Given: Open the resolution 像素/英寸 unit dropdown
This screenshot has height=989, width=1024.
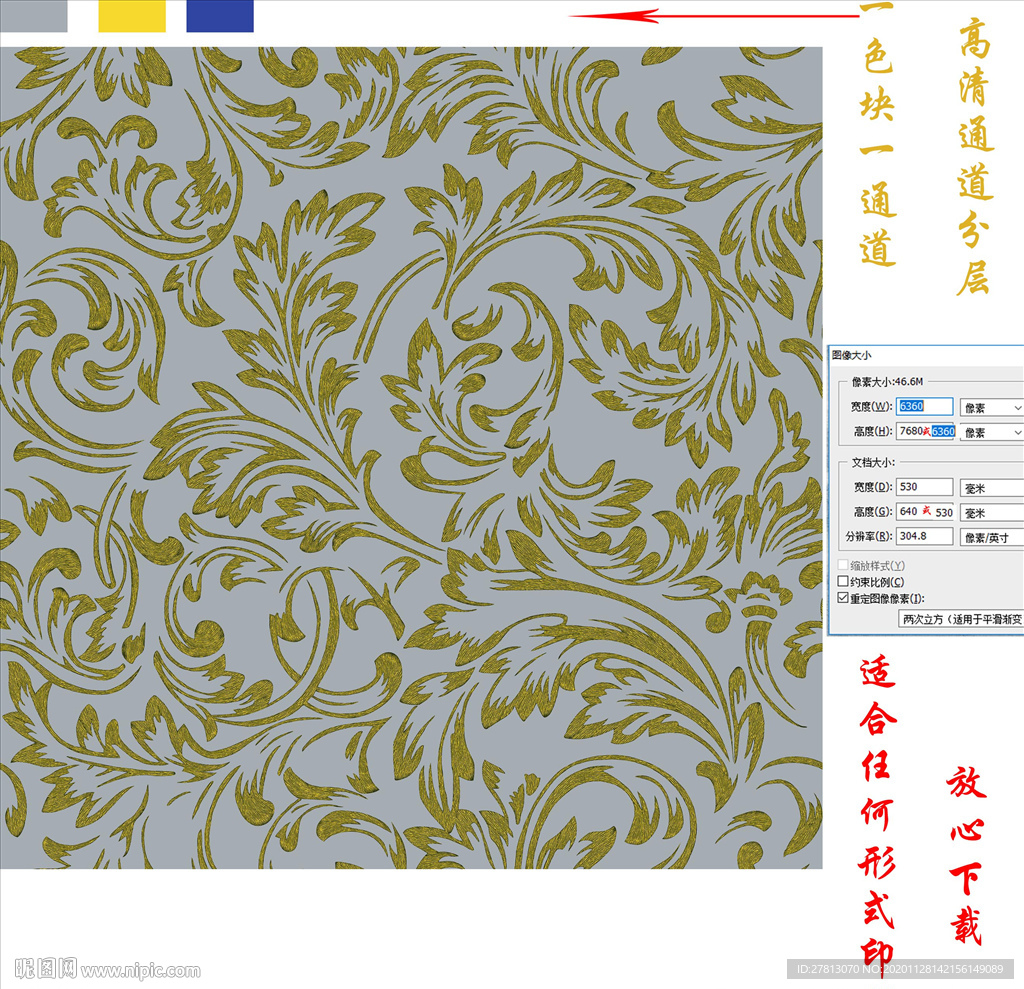Looking at the screenshot, I should pyautogui.click(x=991, y=538).
